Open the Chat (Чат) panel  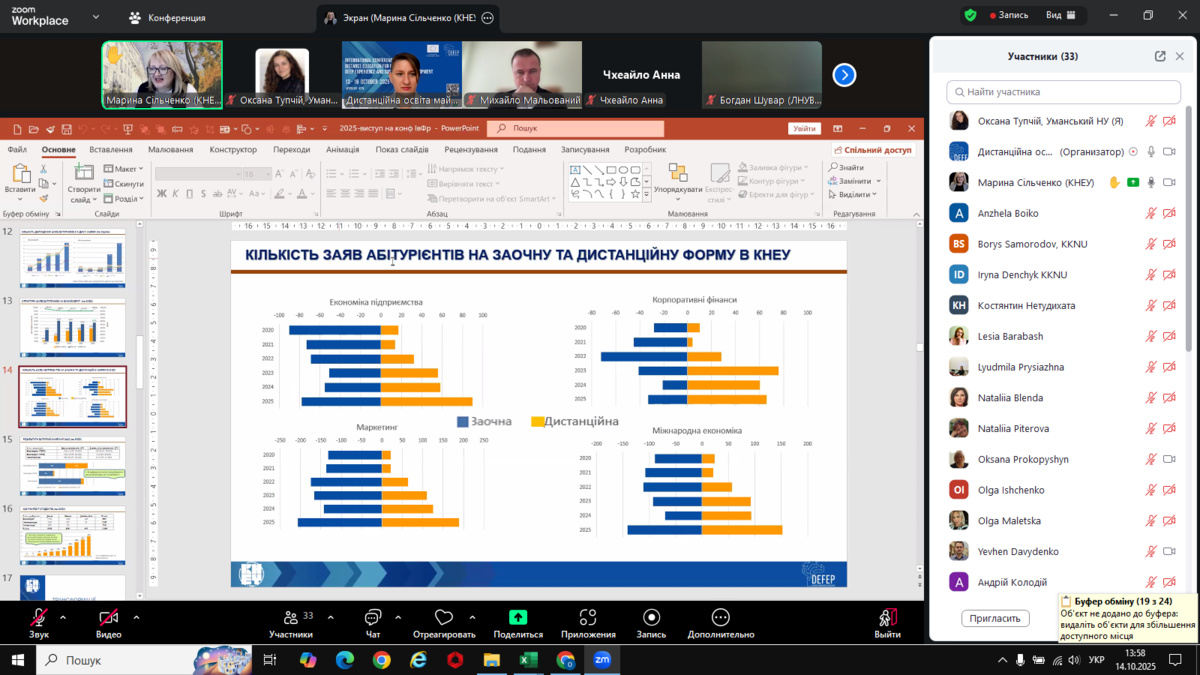(x=373, y=618)
